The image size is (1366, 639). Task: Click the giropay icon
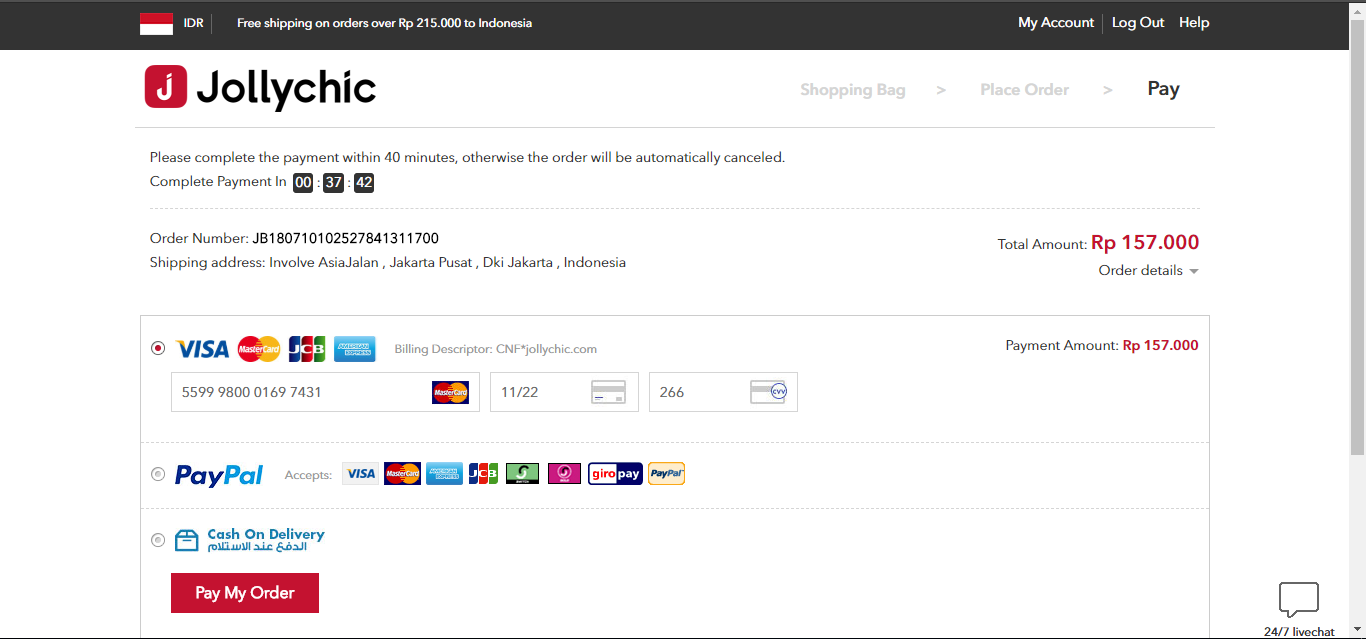615,474
